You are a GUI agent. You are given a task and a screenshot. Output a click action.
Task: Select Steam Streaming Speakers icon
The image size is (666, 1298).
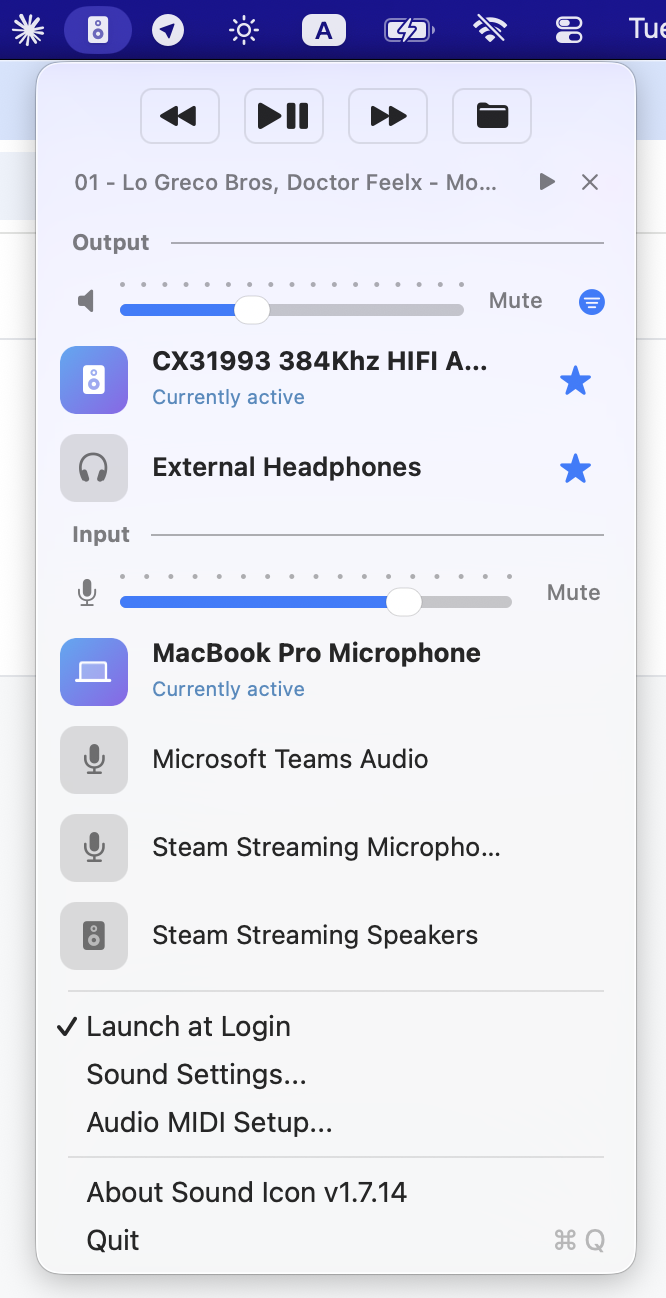tap(94, 936)
